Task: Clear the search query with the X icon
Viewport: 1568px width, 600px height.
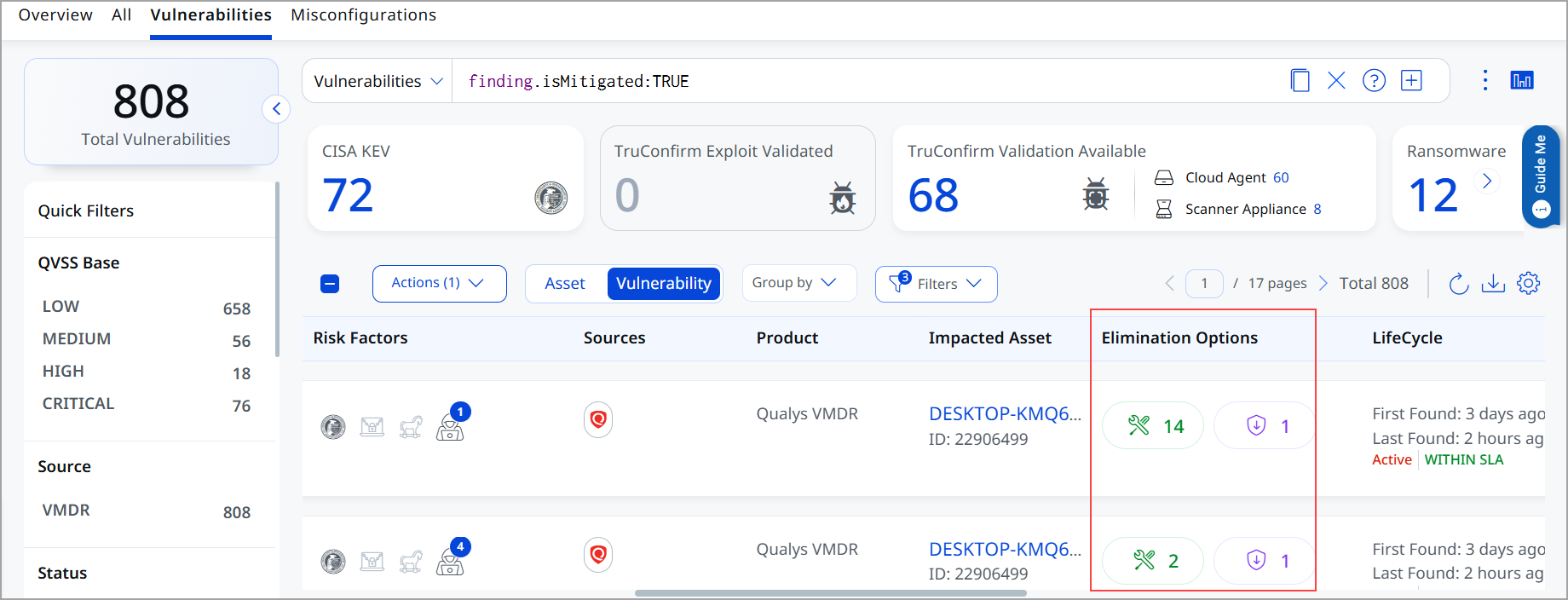Action: 1336,81
